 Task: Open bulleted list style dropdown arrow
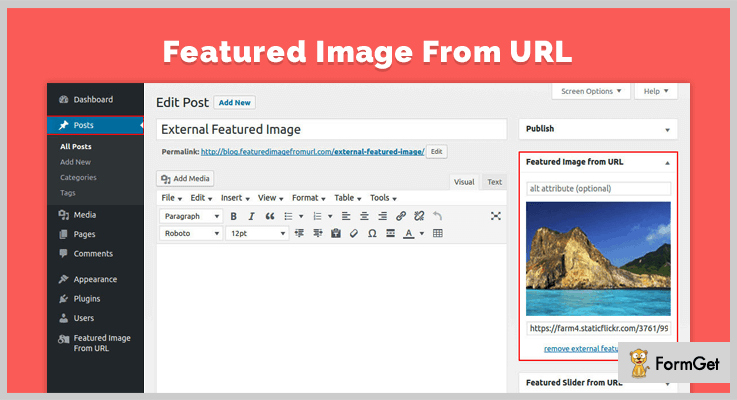[301, 216]
